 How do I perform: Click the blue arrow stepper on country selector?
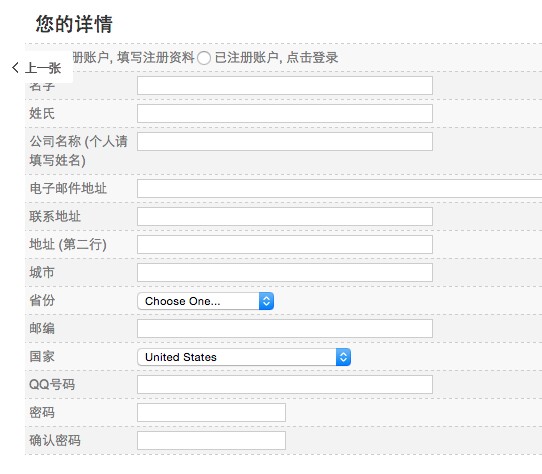click(x=343, y=357)
